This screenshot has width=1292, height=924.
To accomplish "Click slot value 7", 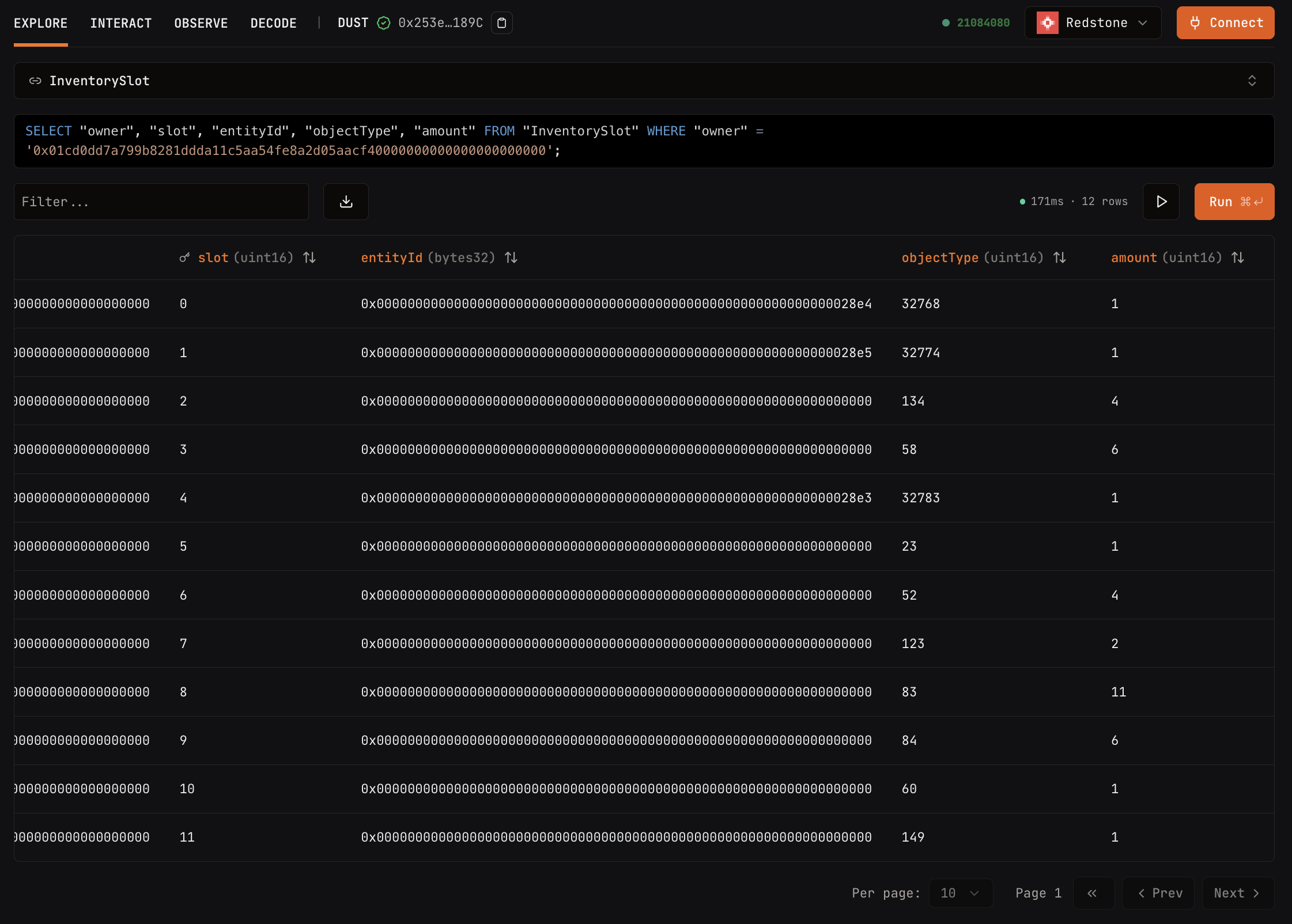I will pos(183,643).
